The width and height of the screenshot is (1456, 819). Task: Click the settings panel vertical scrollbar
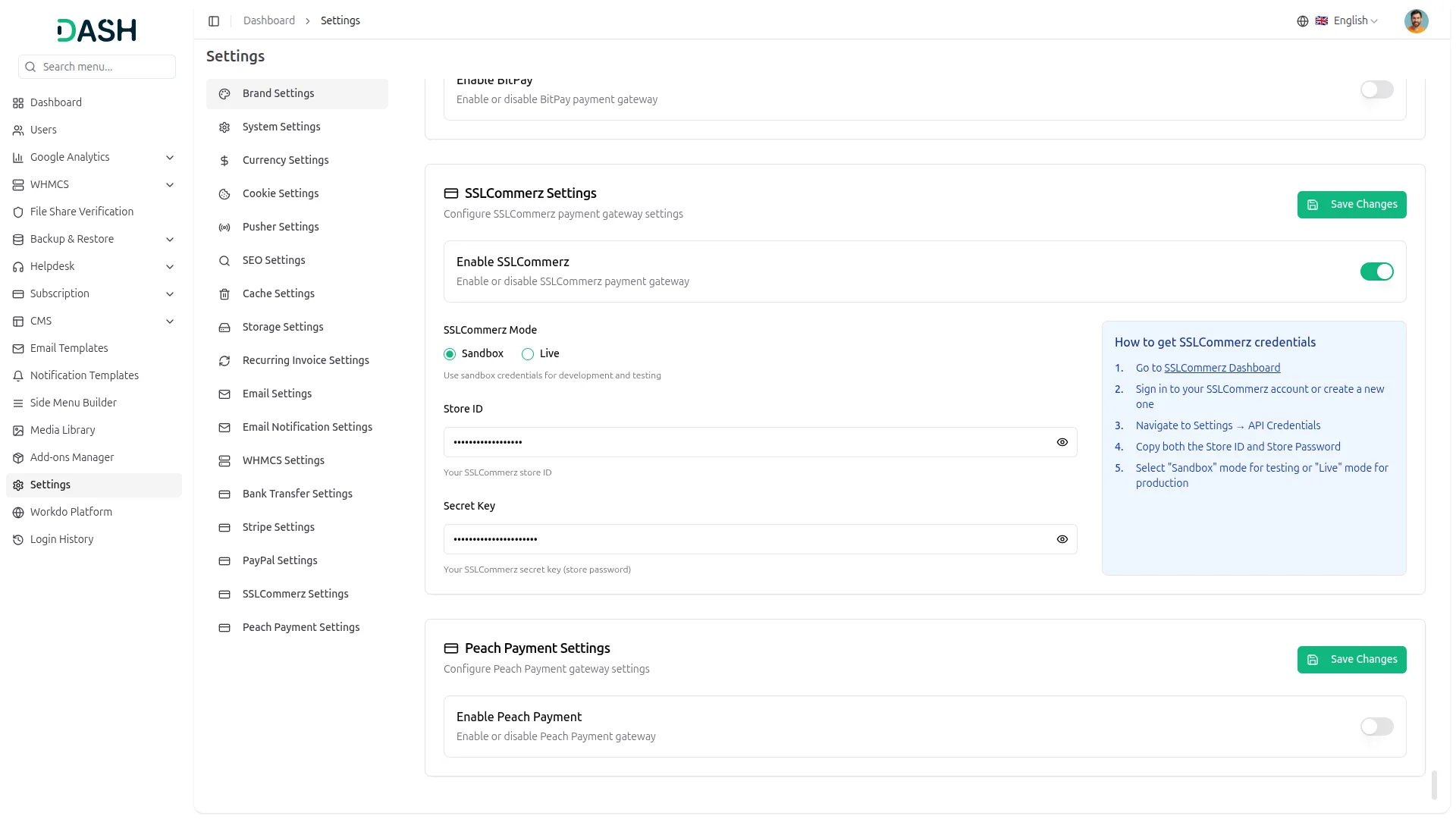[1434, 785]
